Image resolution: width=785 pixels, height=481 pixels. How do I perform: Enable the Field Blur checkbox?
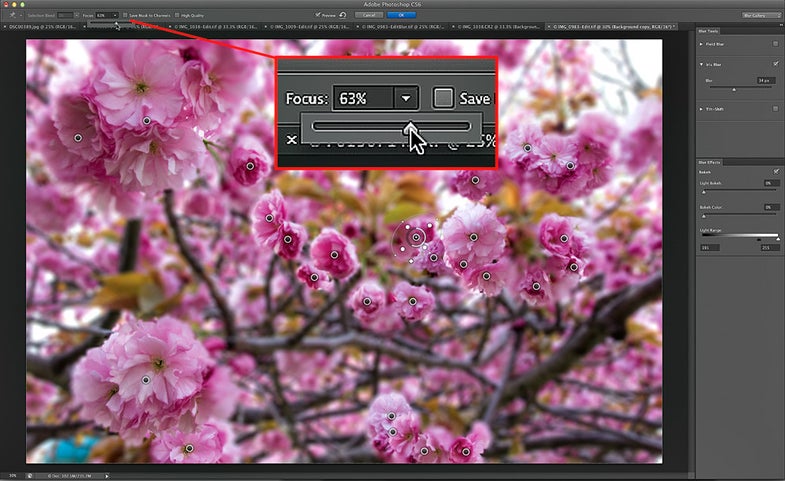(775, 44)
